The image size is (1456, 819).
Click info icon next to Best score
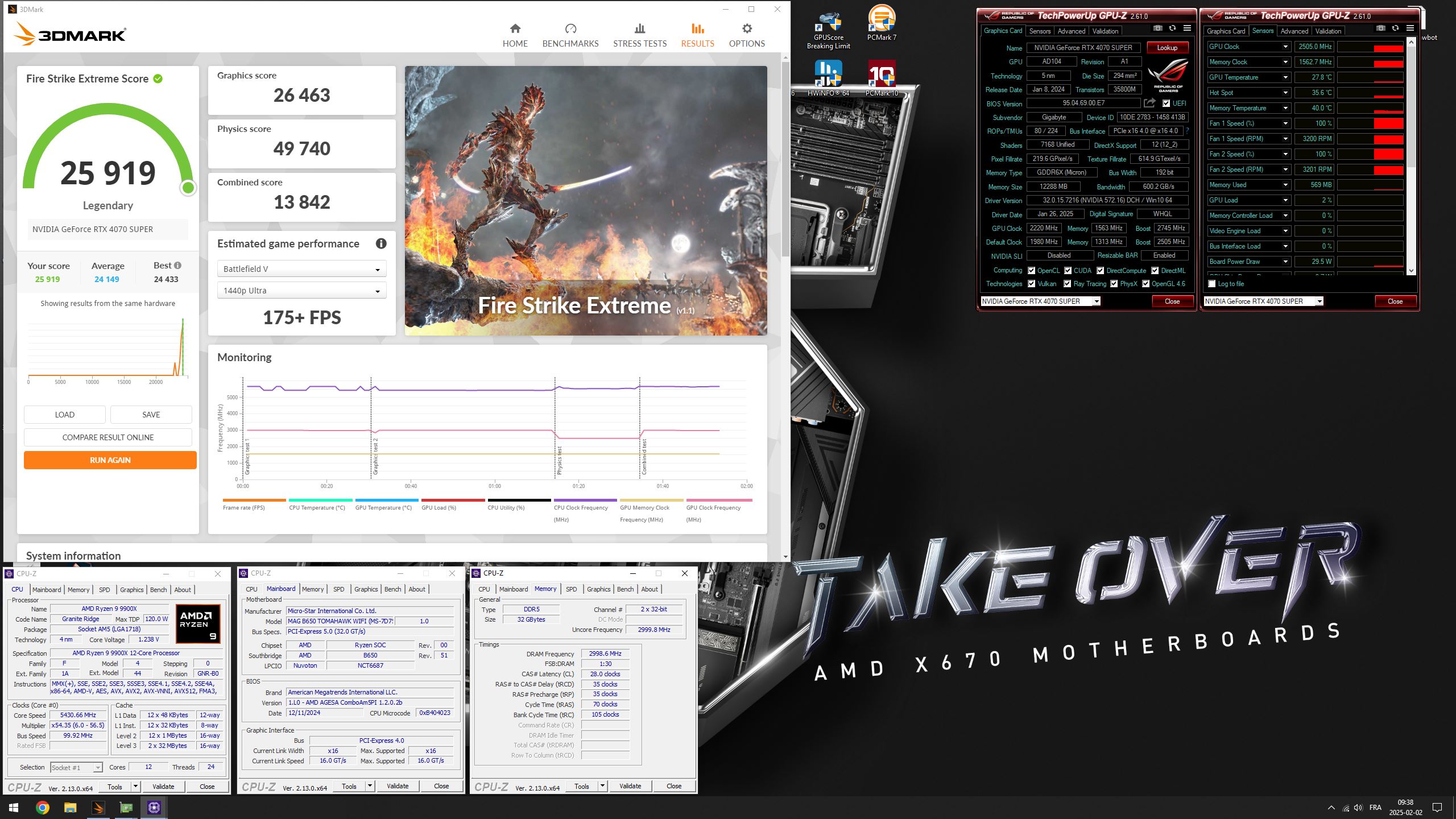(177, 265)
